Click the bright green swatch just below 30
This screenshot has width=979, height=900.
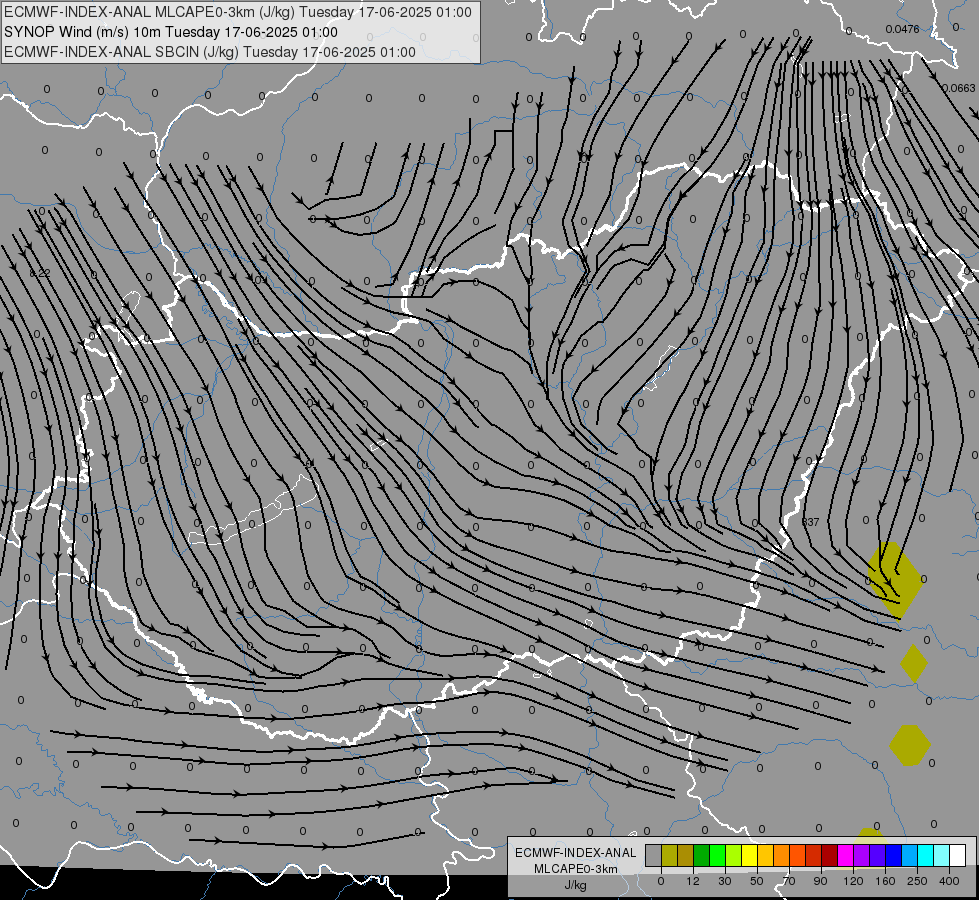click(x=717, y=855)
